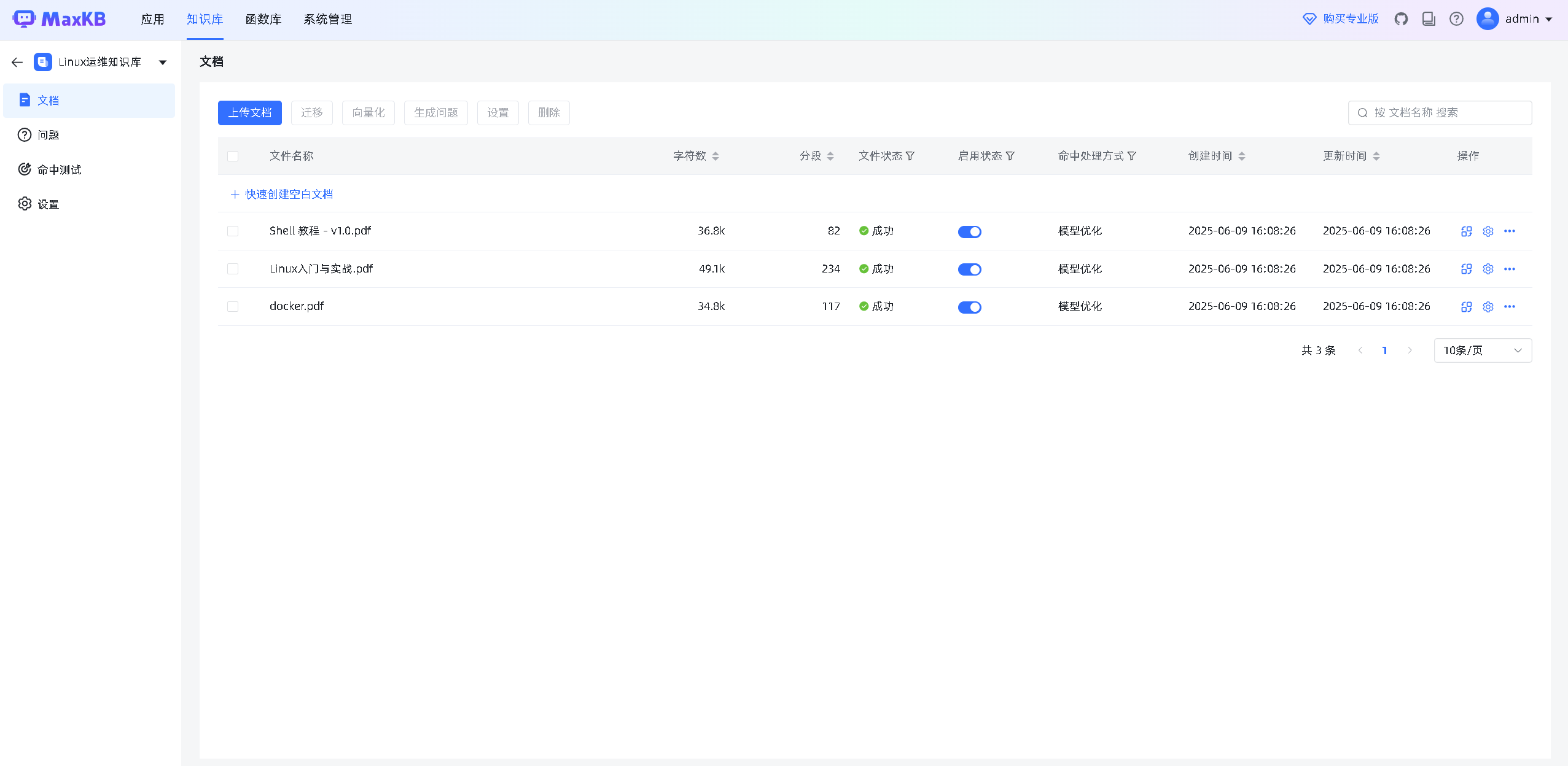
Task: Toggle docker.pdf enable switch off
Action: 969,307
